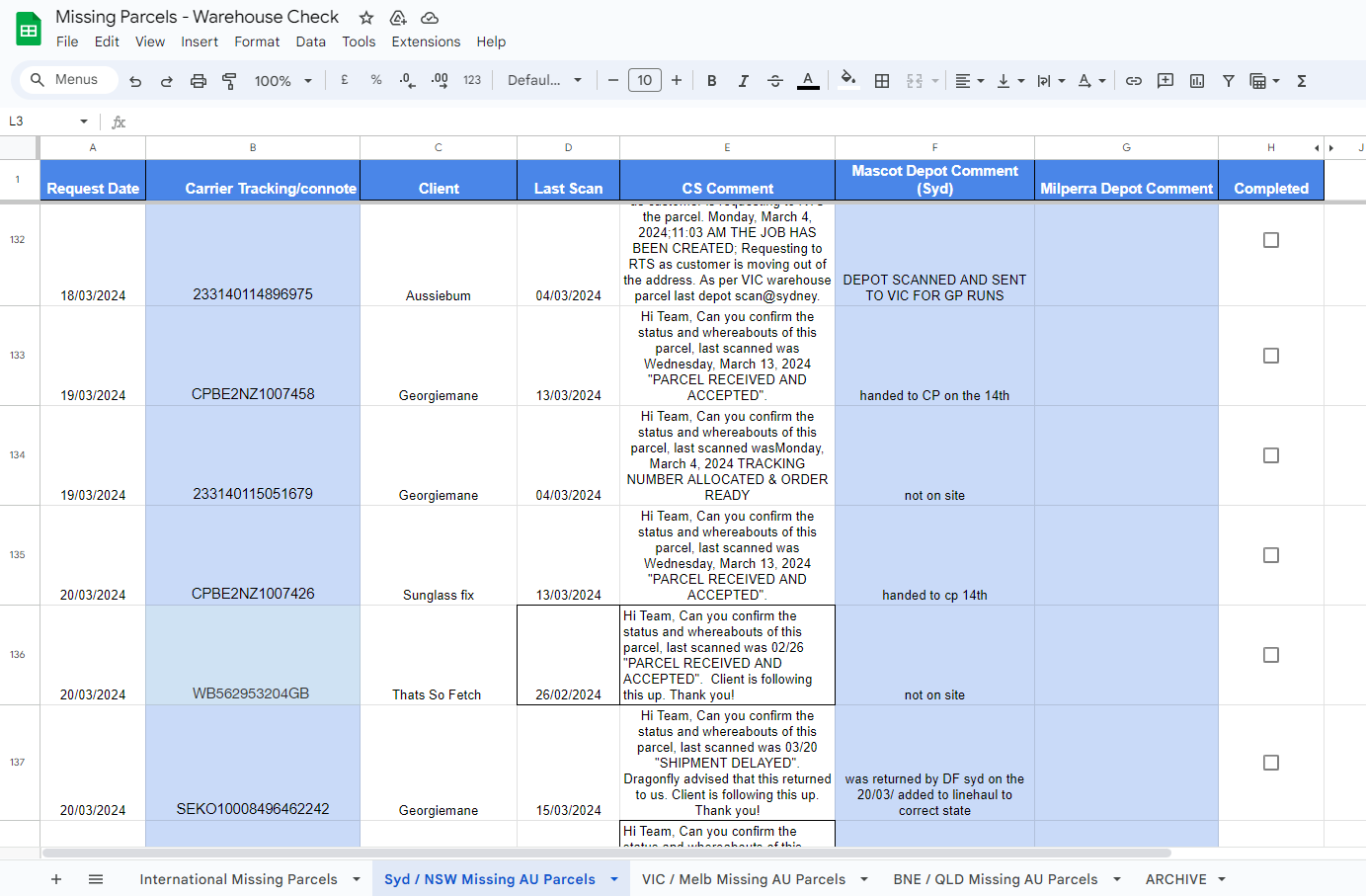Open the zoom level dropdown

point(282,81)
